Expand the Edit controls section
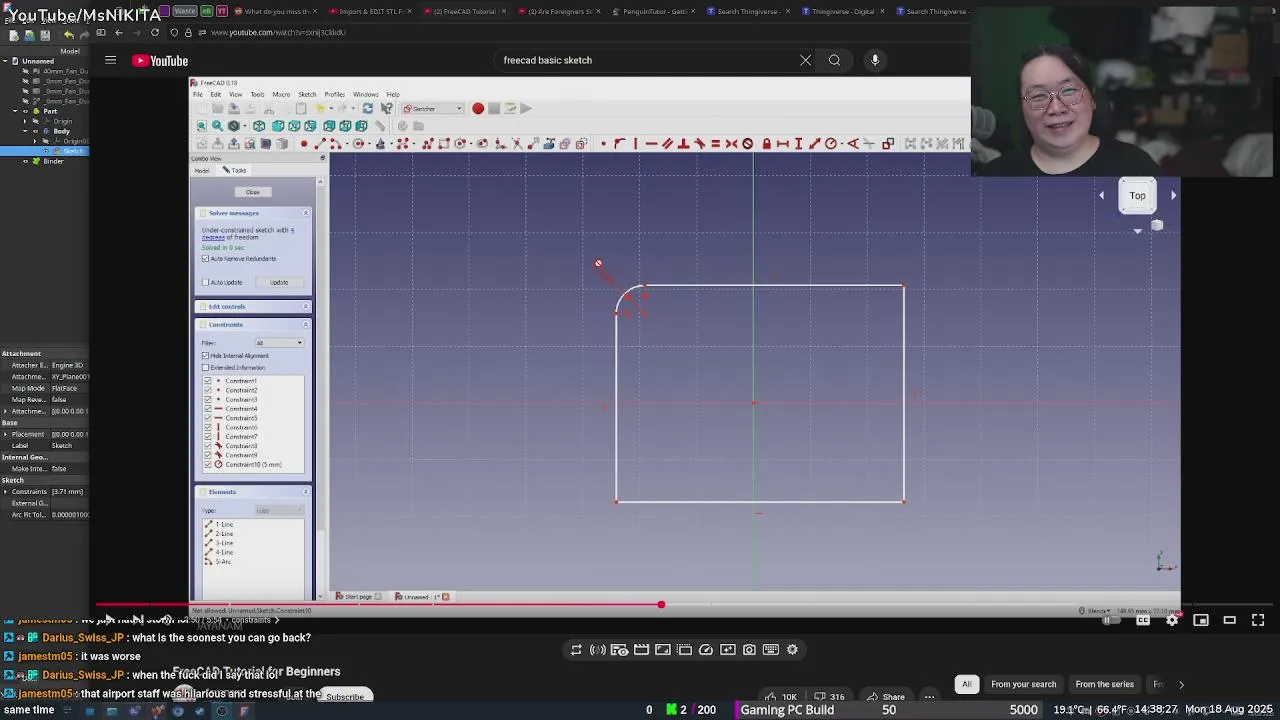1280x720 pixels. coord(306,306)
